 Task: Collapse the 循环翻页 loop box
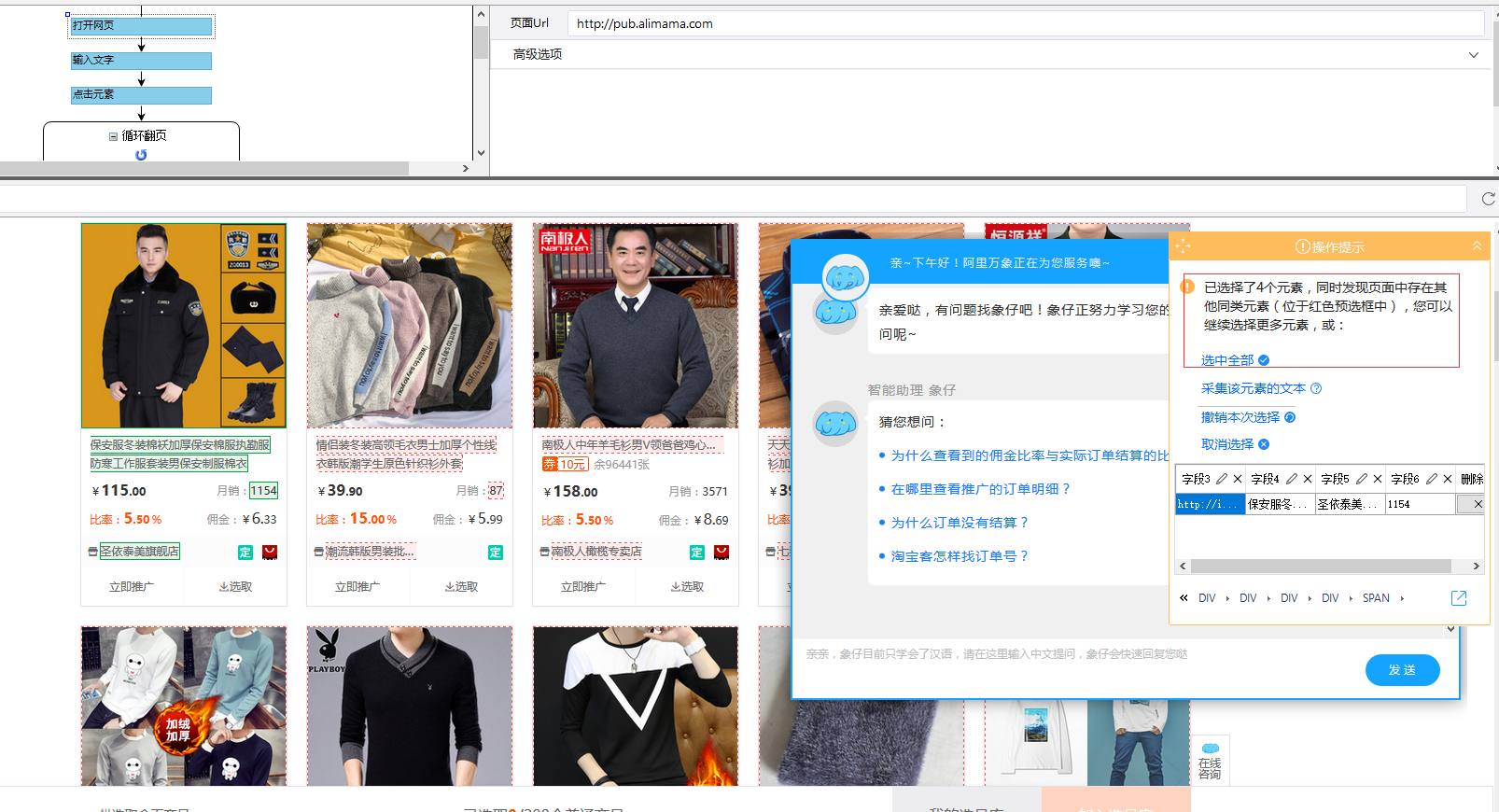coord(113,136)
